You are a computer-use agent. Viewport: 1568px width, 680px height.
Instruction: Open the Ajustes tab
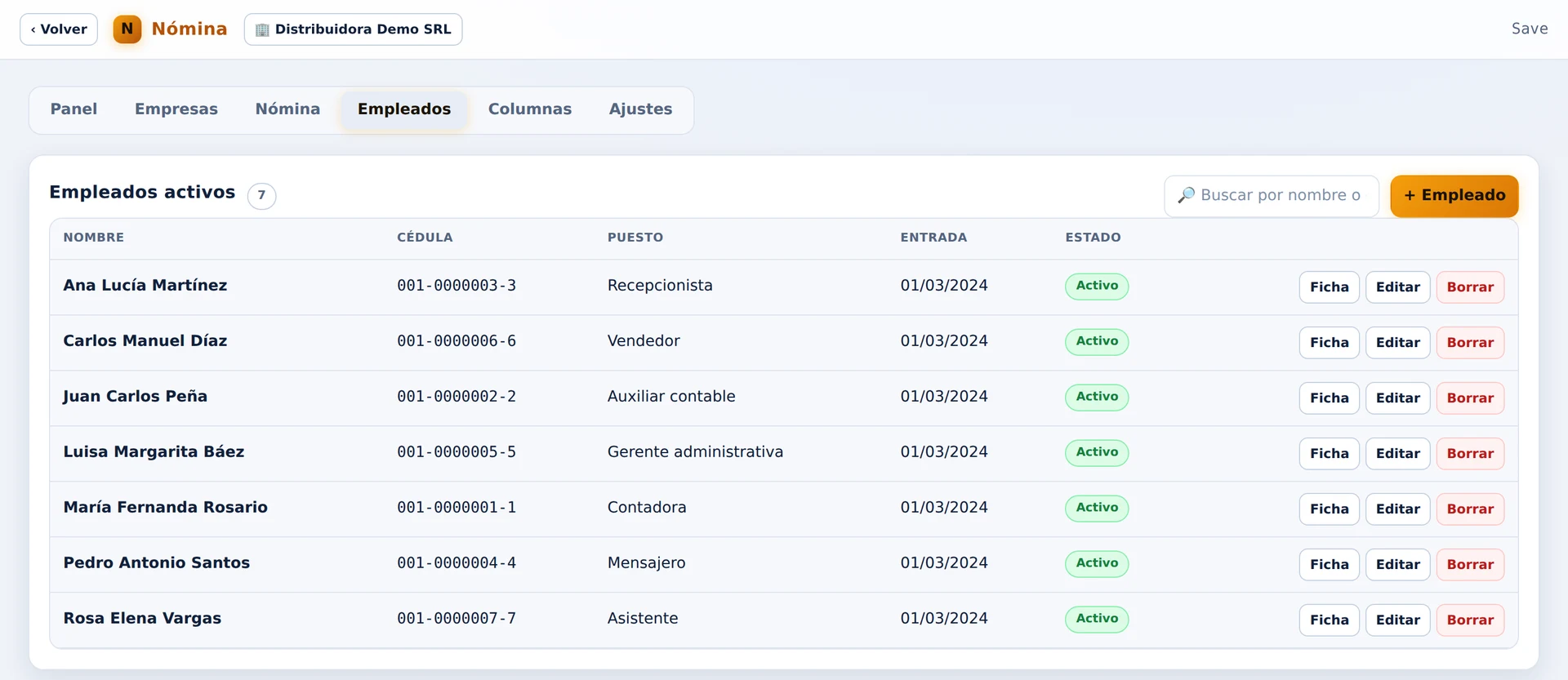pyautogui.click(x=641, y=109)
